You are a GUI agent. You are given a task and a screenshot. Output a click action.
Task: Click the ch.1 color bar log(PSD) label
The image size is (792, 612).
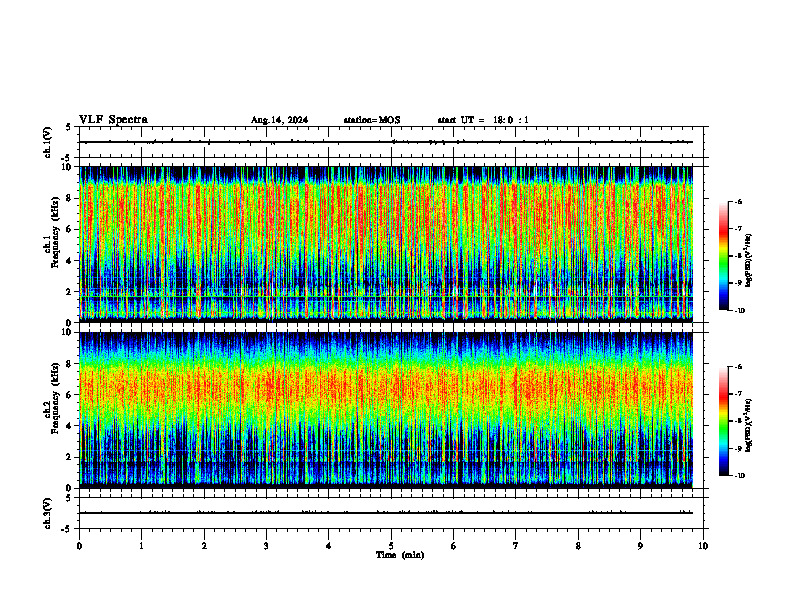748,261
